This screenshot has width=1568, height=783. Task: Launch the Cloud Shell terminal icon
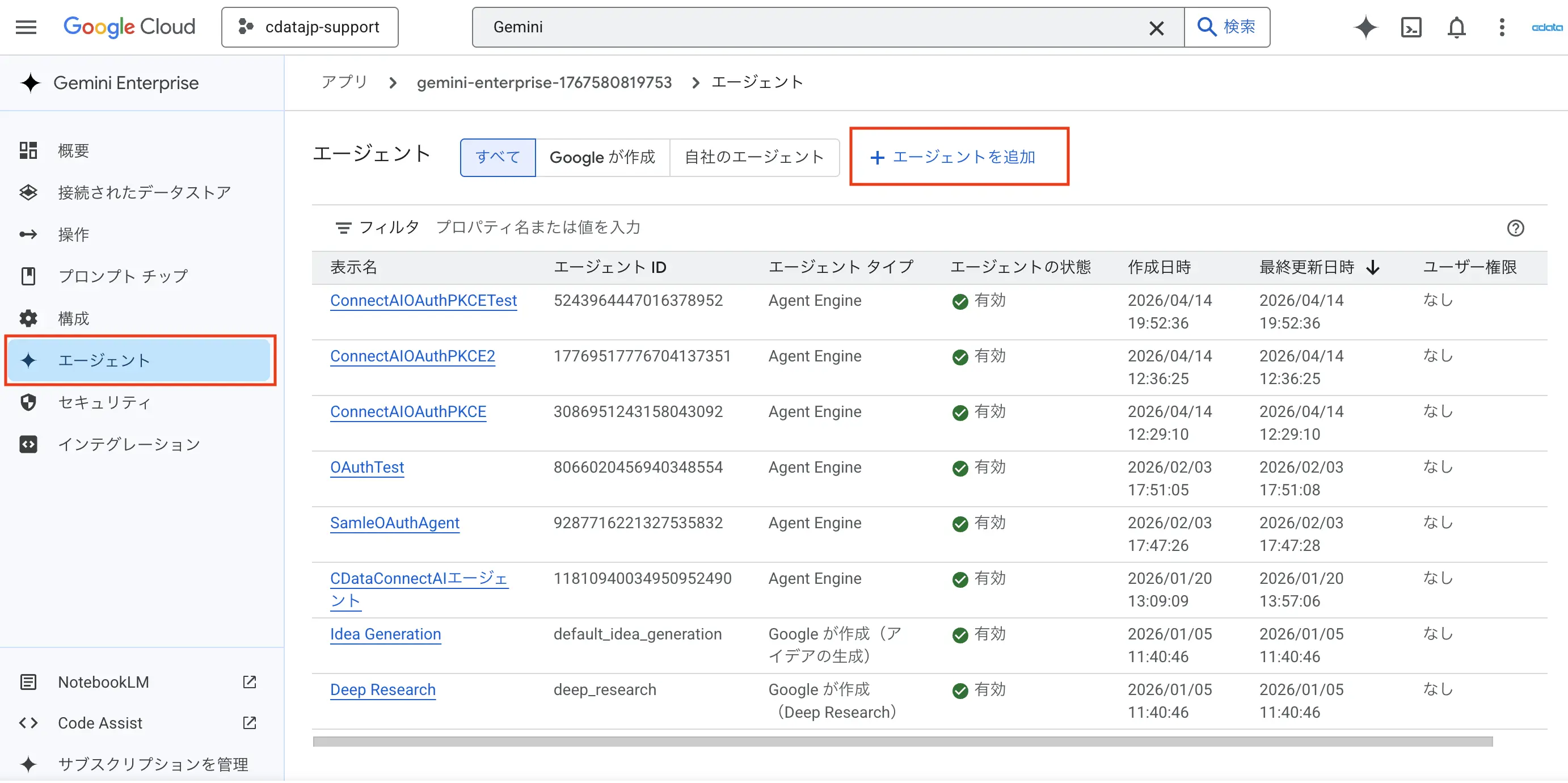coord(1411,27)
